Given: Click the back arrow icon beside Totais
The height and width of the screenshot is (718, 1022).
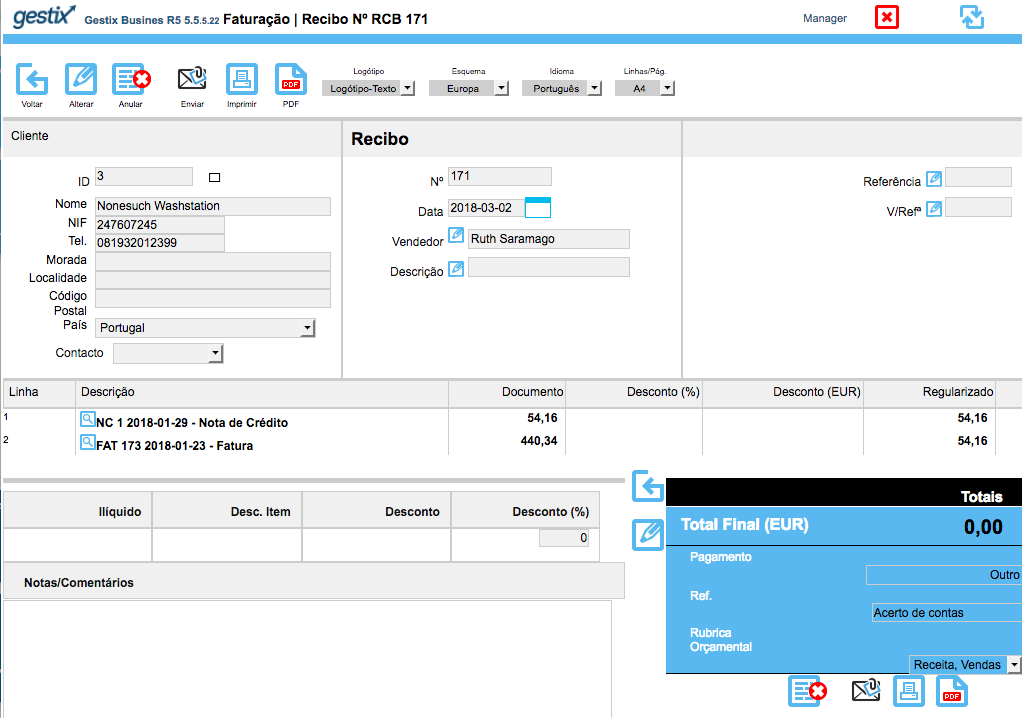Looking at the screenshot, I should pyautogui.click(x=648, y=486).
